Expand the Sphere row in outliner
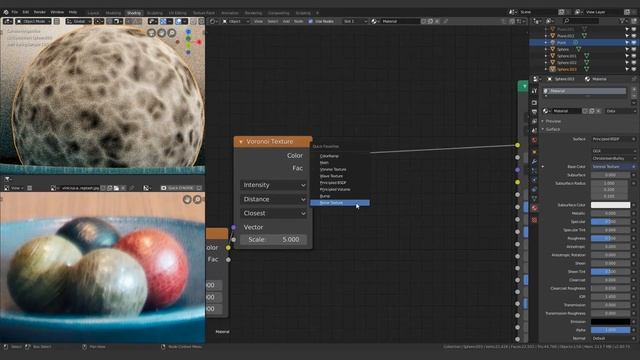This screenshot has height=360, width=640. pyautogui.click(x=546, y=49)
